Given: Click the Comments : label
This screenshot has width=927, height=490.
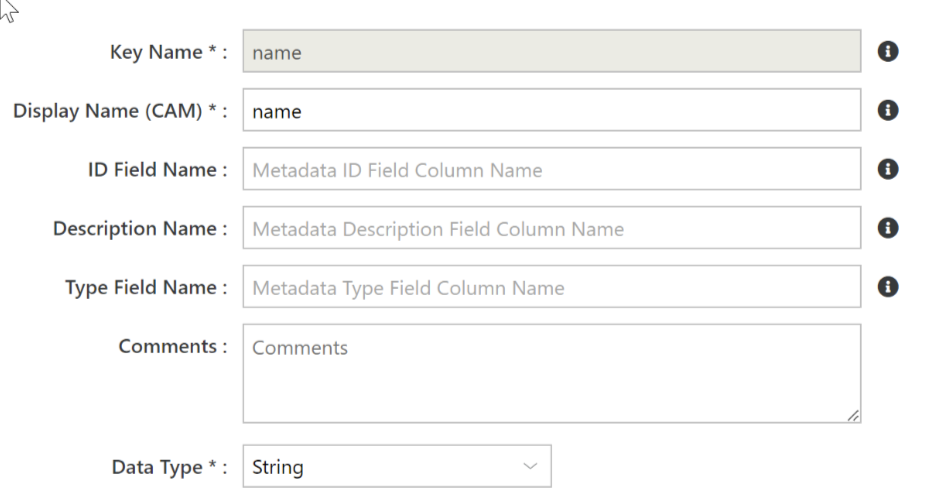Looking at the screenshot, I should (173, 346).
